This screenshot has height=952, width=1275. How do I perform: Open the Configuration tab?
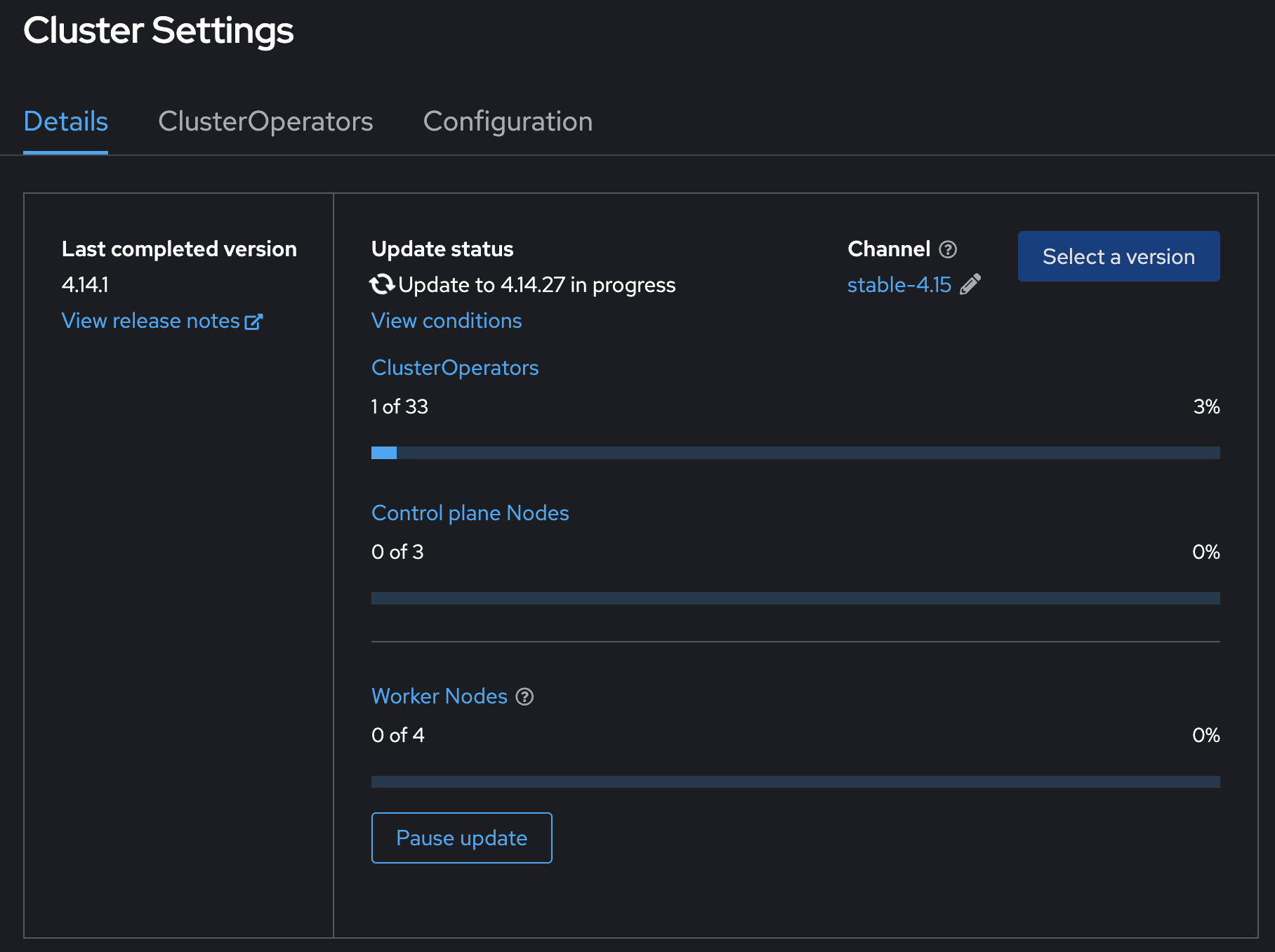(x=508, y=121)
